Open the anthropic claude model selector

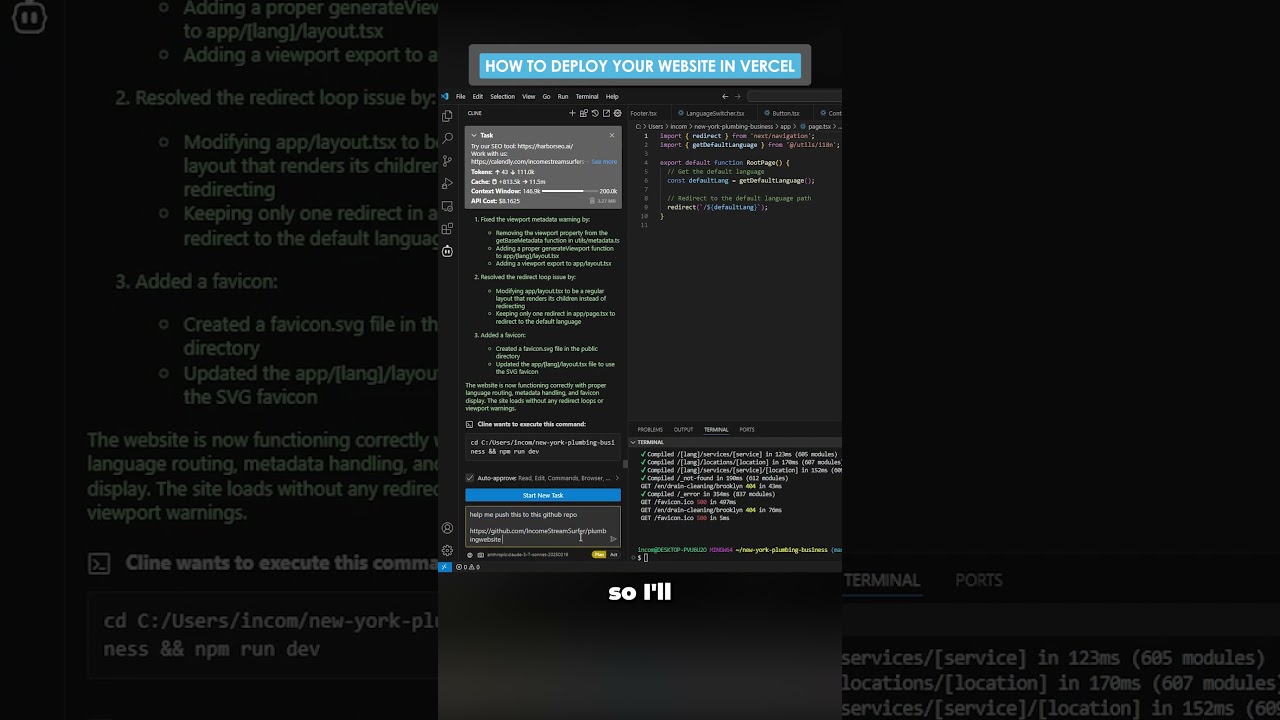528,555
